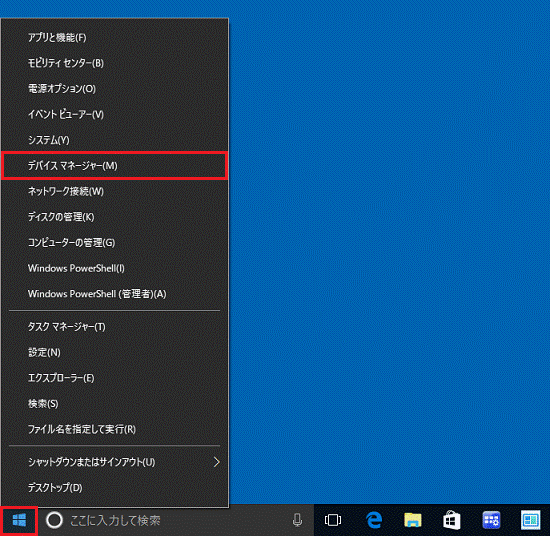Select ネットワーク接続(W)
This screenshot has width=550, height=536.
(x=115, y=191)
